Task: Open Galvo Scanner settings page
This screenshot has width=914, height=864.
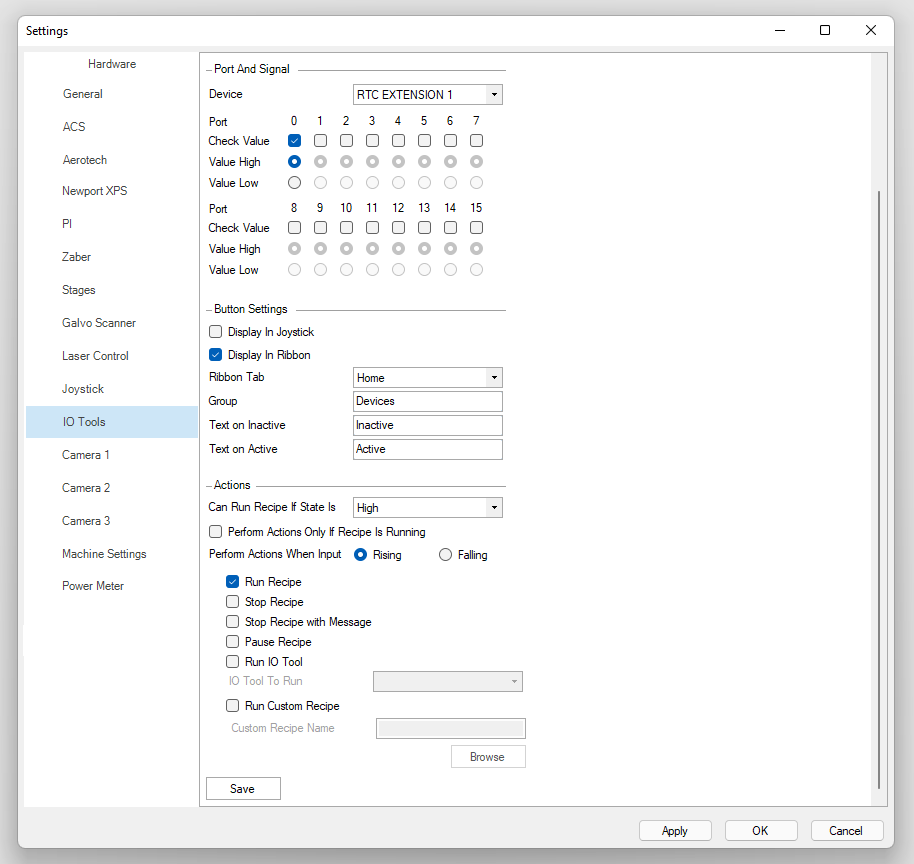Action: (99, 323)
